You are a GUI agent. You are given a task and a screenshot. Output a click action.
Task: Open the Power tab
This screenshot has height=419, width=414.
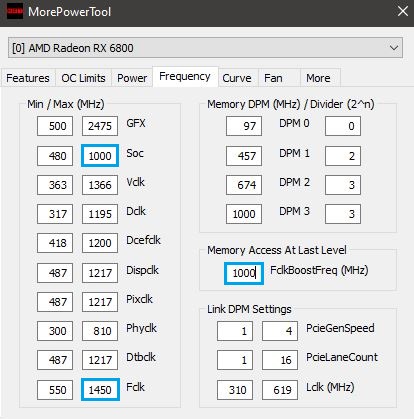point(132,78)
